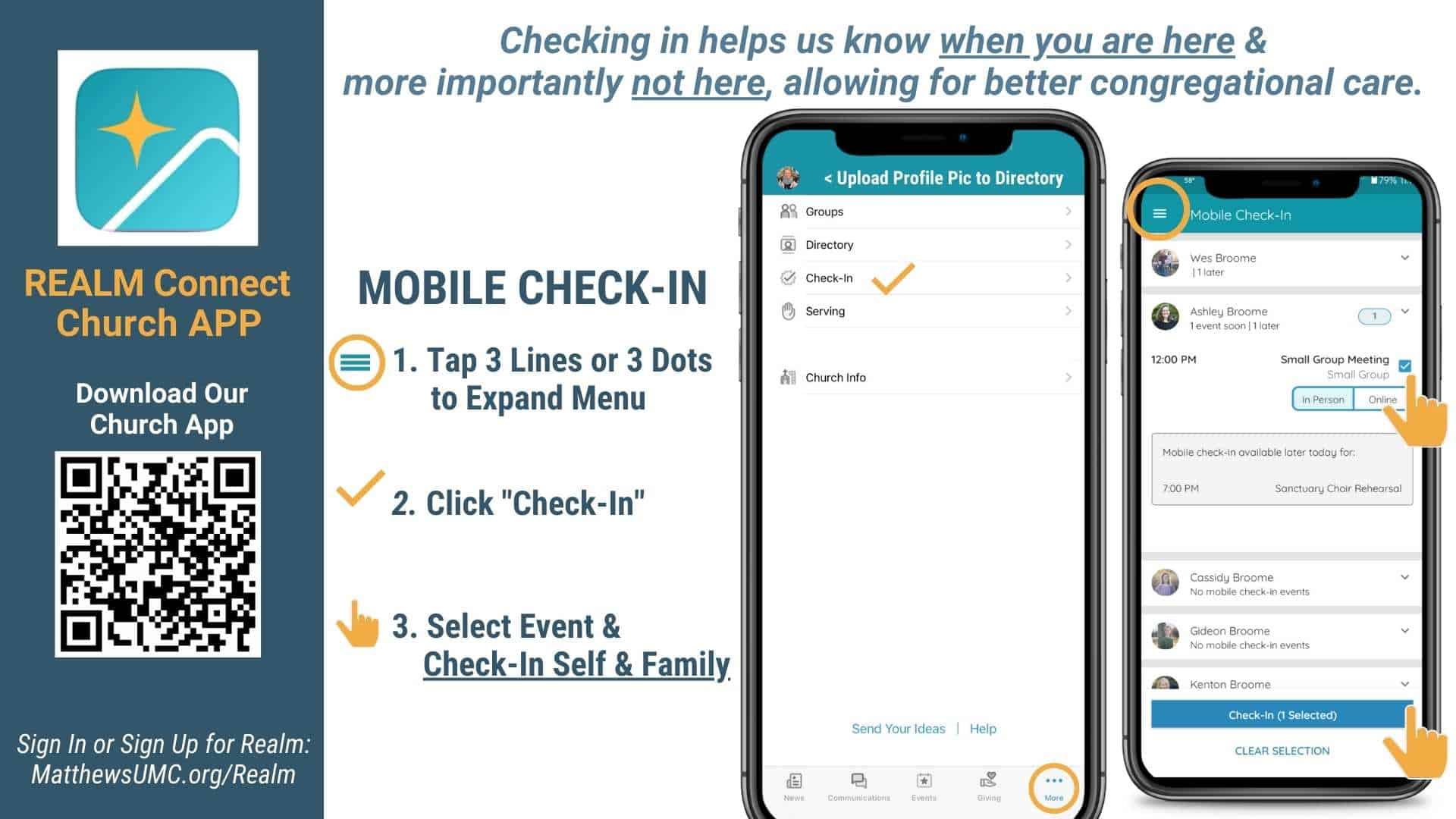The image size is (1456, 819).
Task: Tap the hamburger menu expand icon
Action: point(1160,214)
